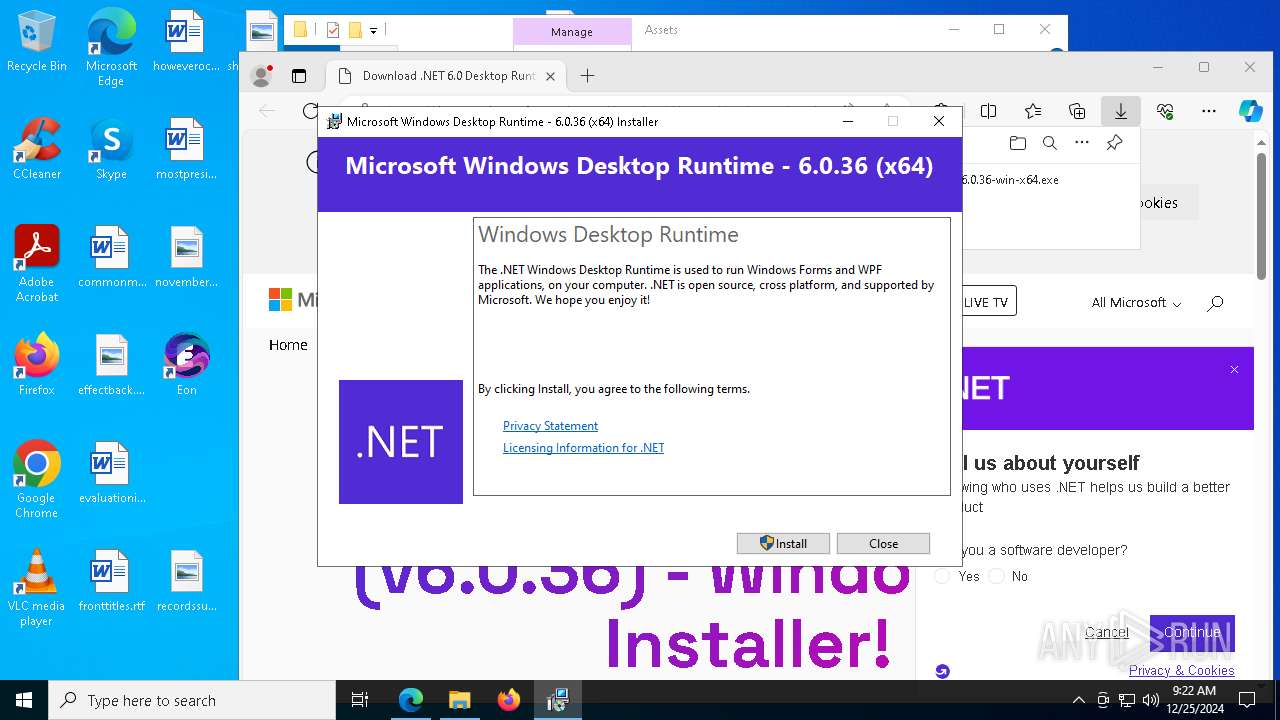Open the Privacy Statement link

tap(550, 426)
